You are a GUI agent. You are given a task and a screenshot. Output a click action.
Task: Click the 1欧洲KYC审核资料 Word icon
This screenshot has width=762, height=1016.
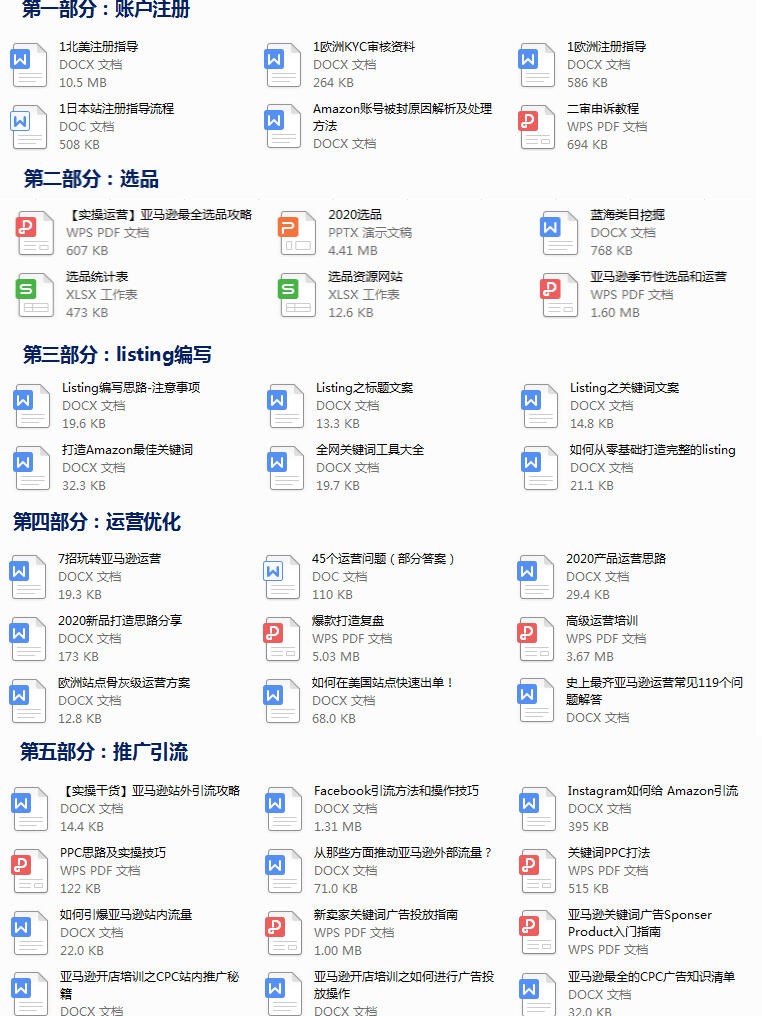tap(283, 65)
